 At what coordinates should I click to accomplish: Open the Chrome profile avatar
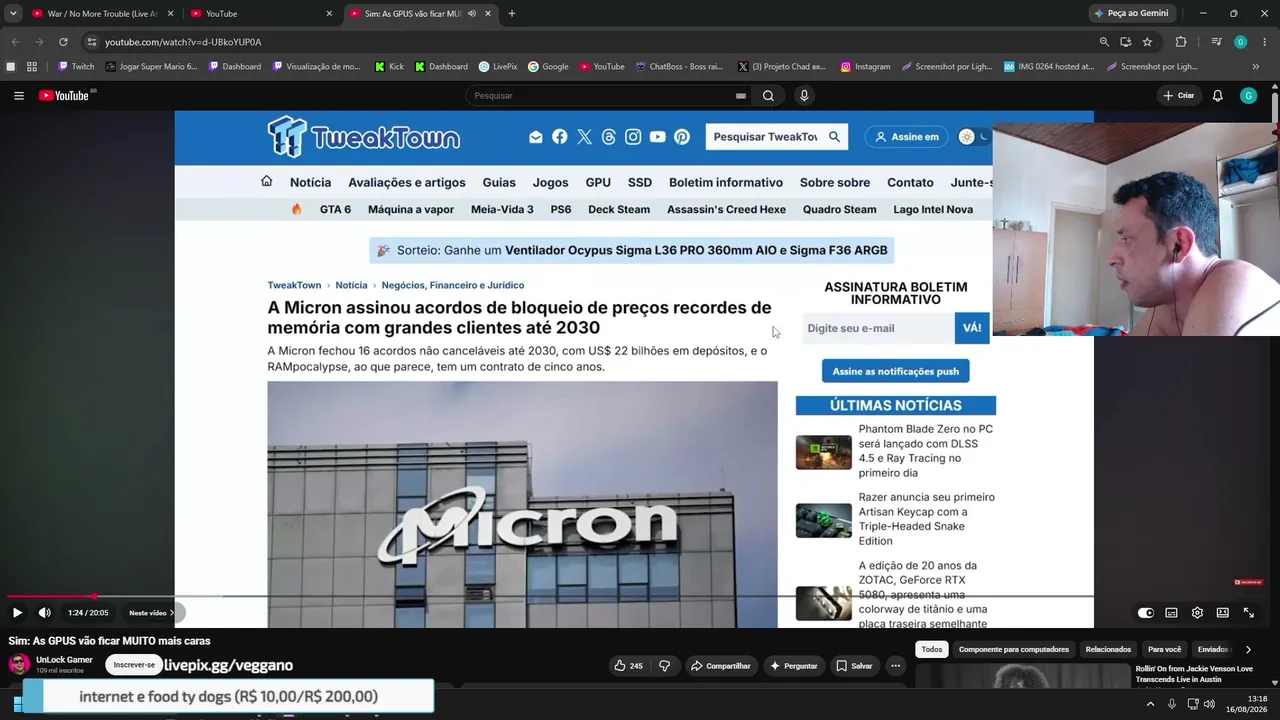[x=1240, y=42]
